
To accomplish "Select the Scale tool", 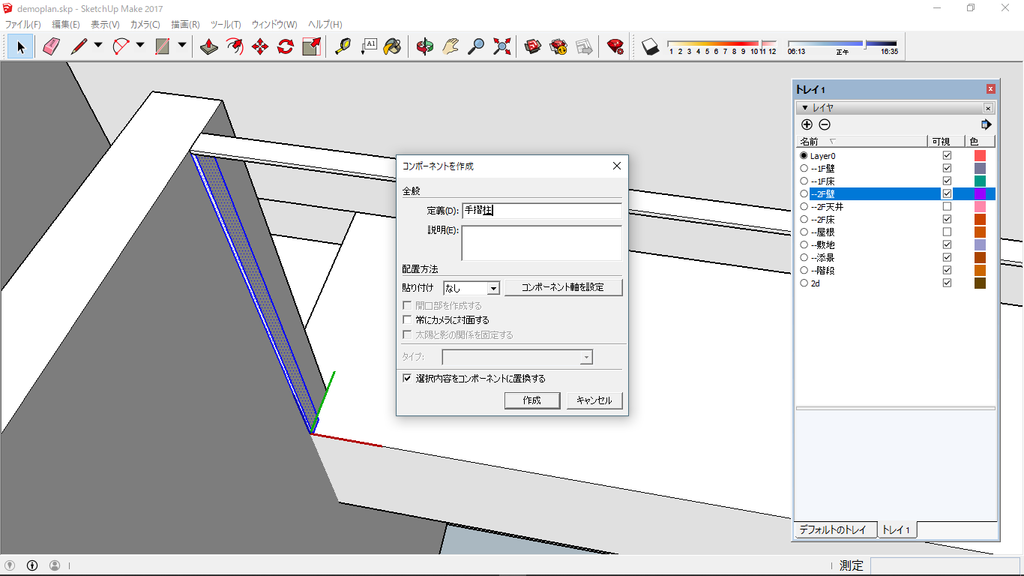I will 312,46.
